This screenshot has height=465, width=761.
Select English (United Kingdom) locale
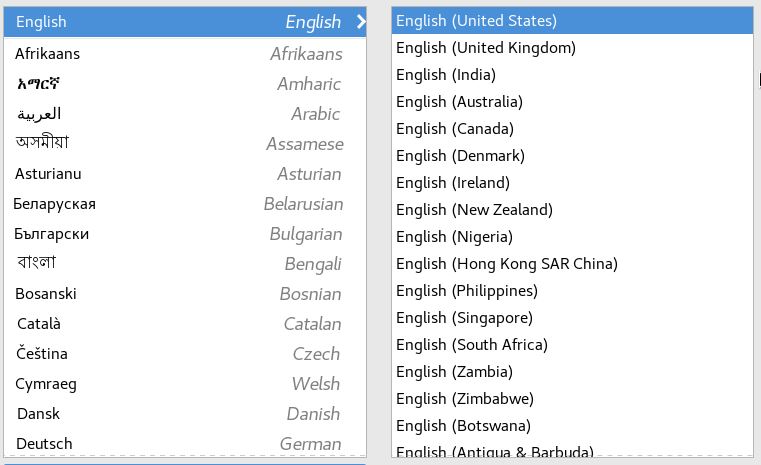[x=485, y=48]
